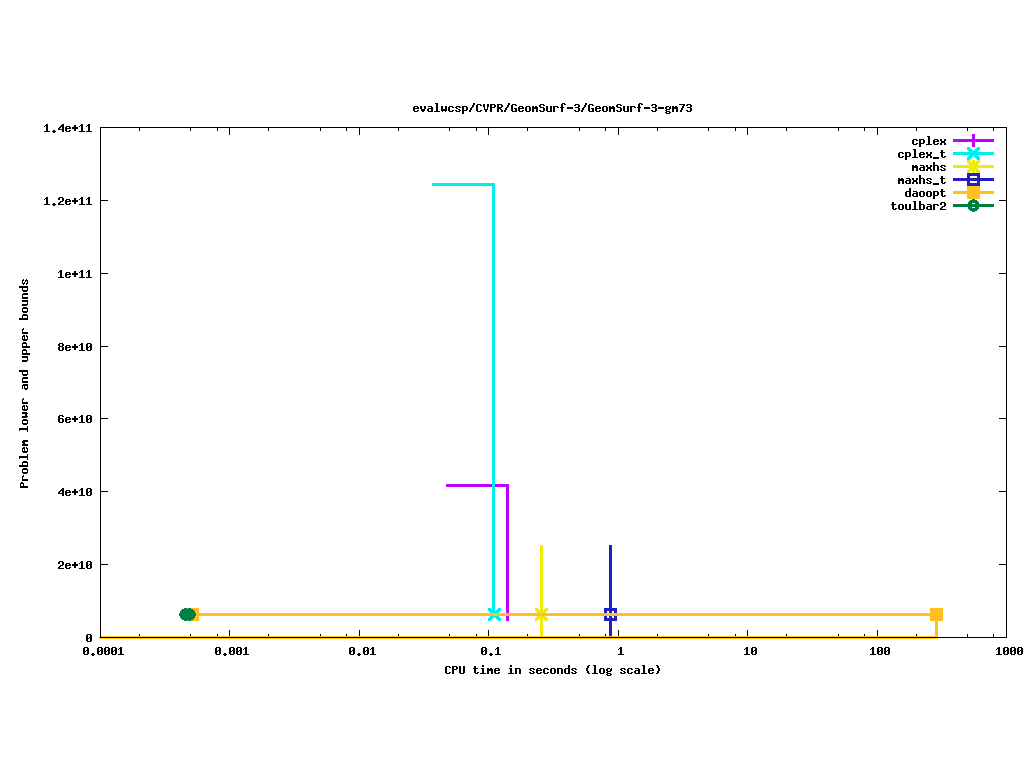Image resolution: width=1024 pixels, height=768 pixels.
Task: Click the 0.001 x-axis tick label
Action: 231,651
